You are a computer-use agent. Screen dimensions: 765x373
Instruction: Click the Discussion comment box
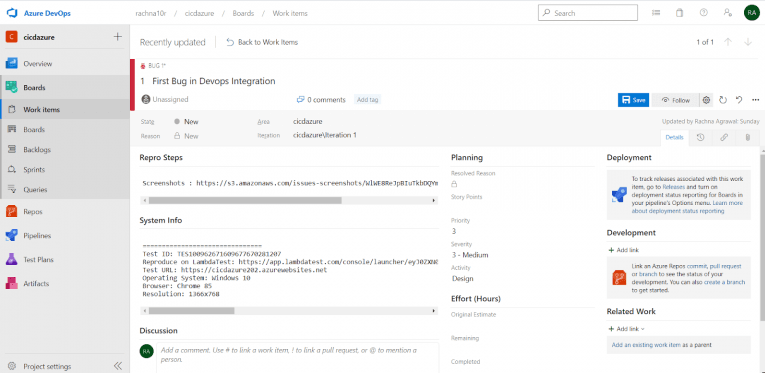click(298, 357)
